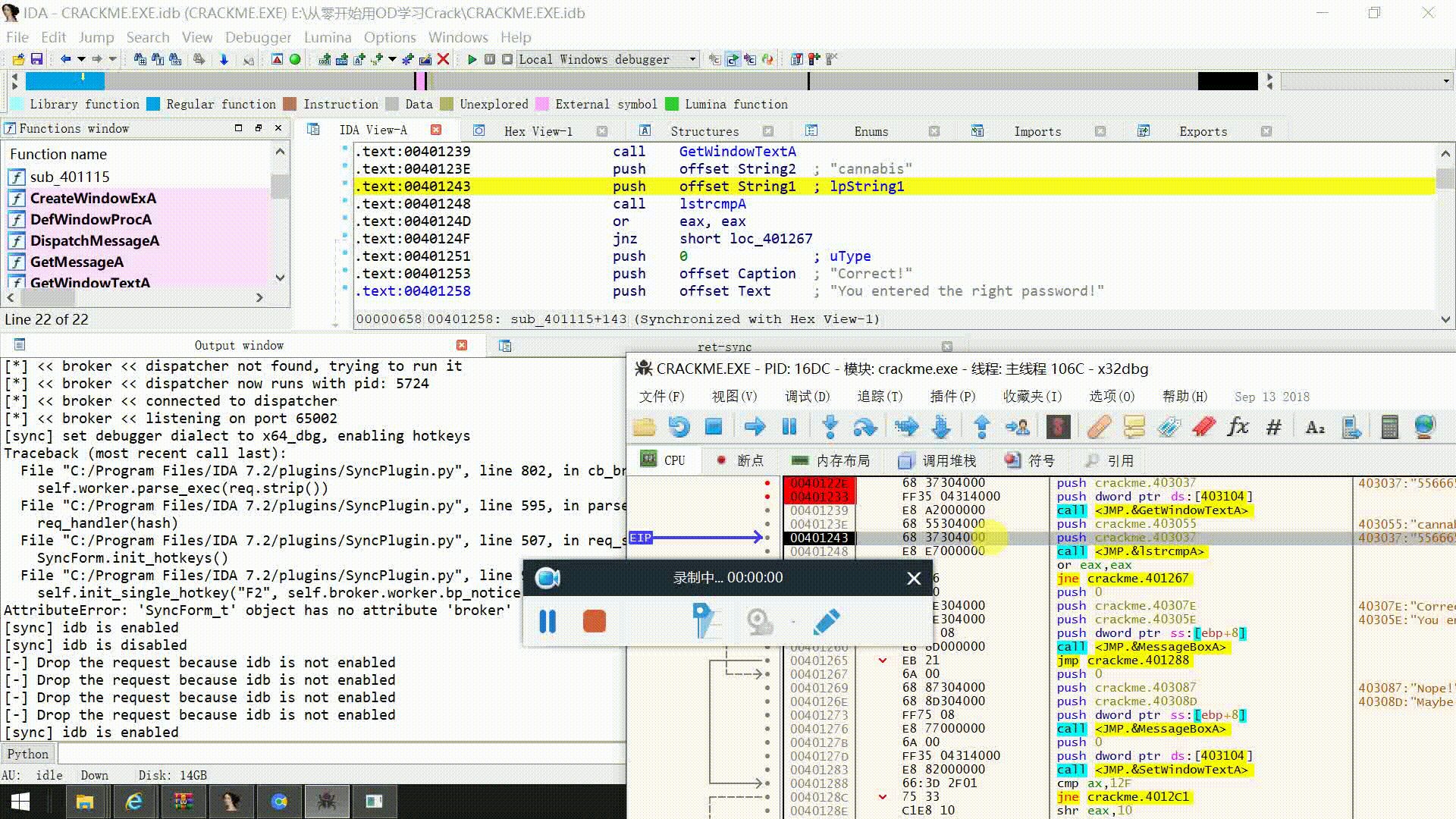This screenshot has height=819, width=1456.
Task: Switch to Hex View-1 tab
Action: point(538,131)
